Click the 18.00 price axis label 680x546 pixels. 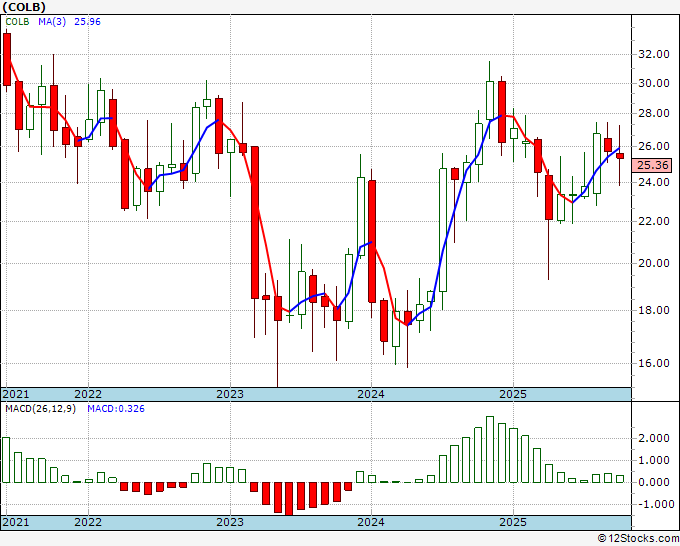[x=654, y=310]
